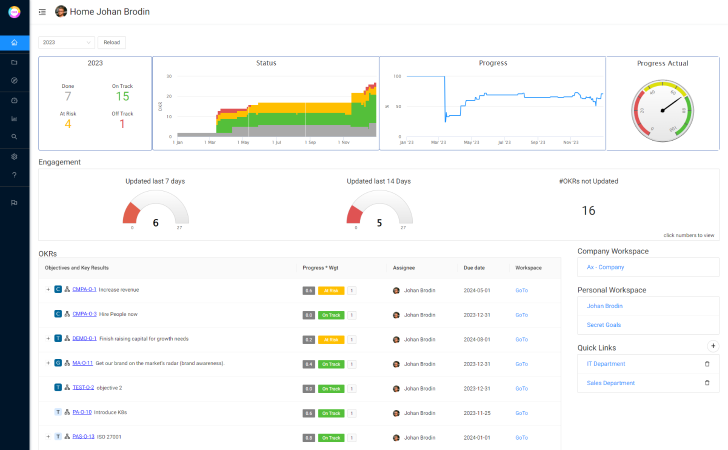The width and height of the screenshot is (728, 450).
Task: Expand the CMPA-O-1 Increase revenue row
Action: (47, 290)
